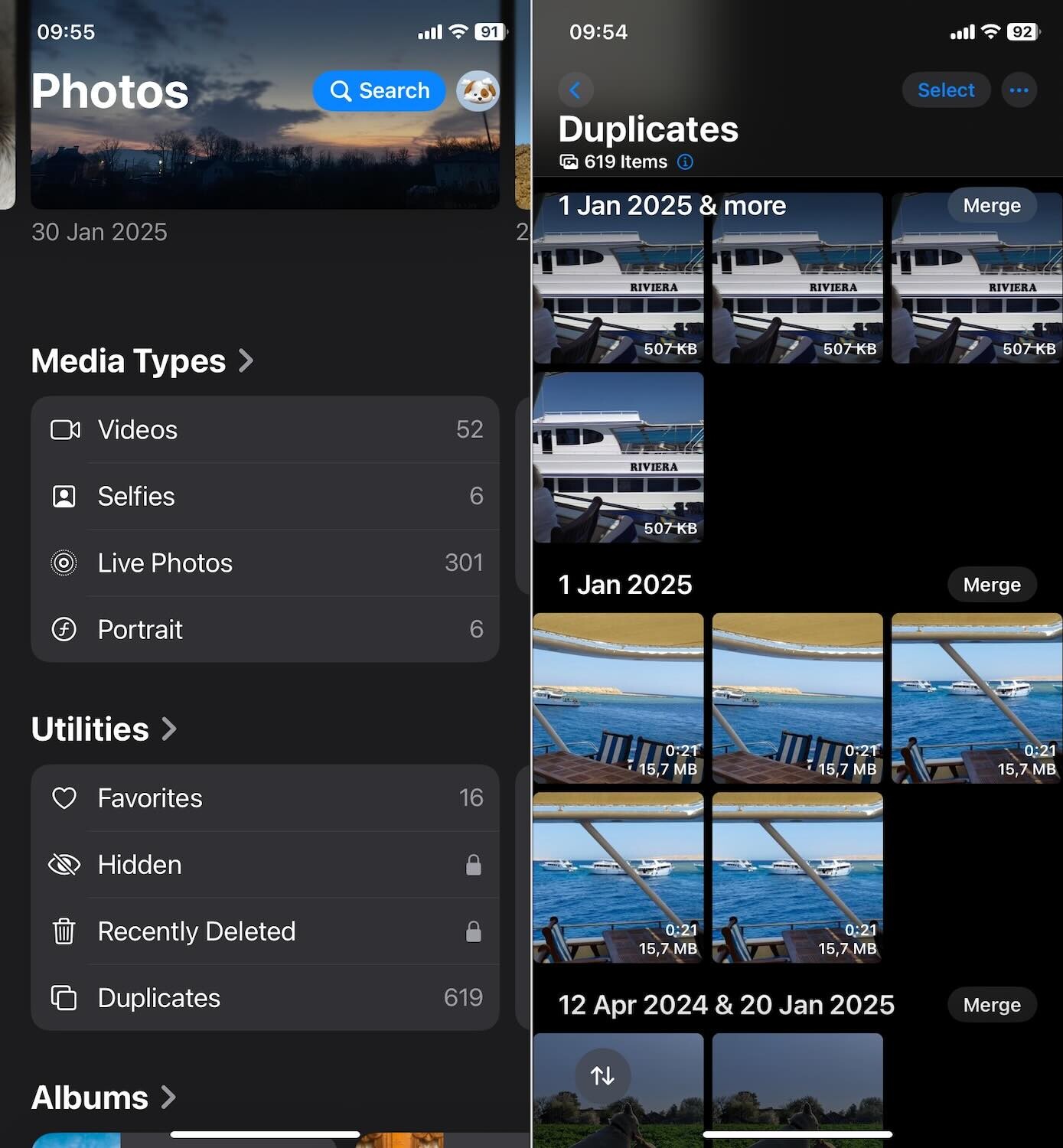Screen dimensions: 1063x1148
Task: Open the lower-left 0:21 boats video
Action: [x=618, y=878]
